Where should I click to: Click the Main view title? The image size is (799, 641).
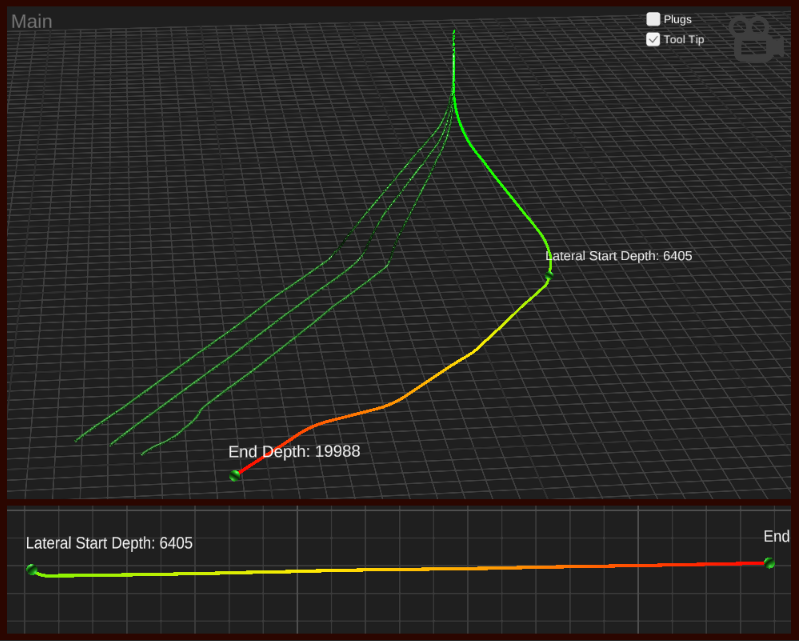[x=32, y=21]
